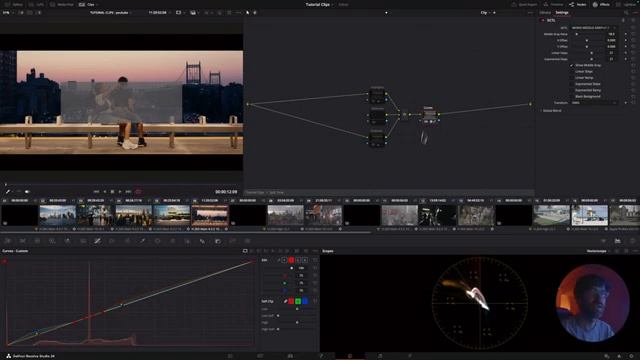640x360 pixels.
Task: Toggle the Nodes panel button
Action: 578,4
